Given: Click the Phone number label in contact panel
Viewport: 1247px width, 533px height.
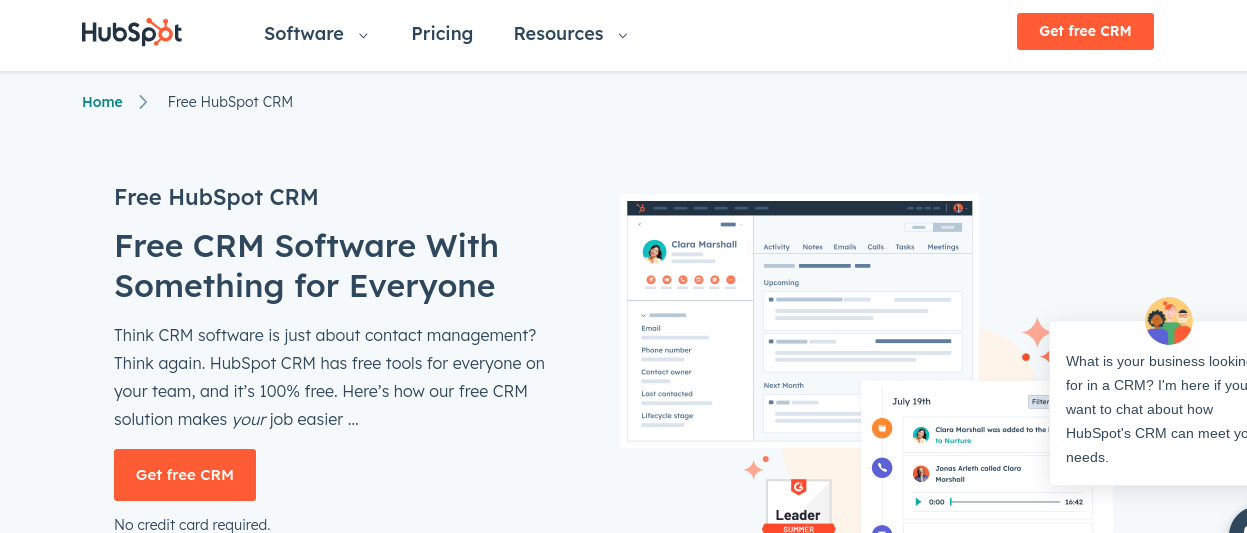Looking at the screenshot, I should (666, 350).
